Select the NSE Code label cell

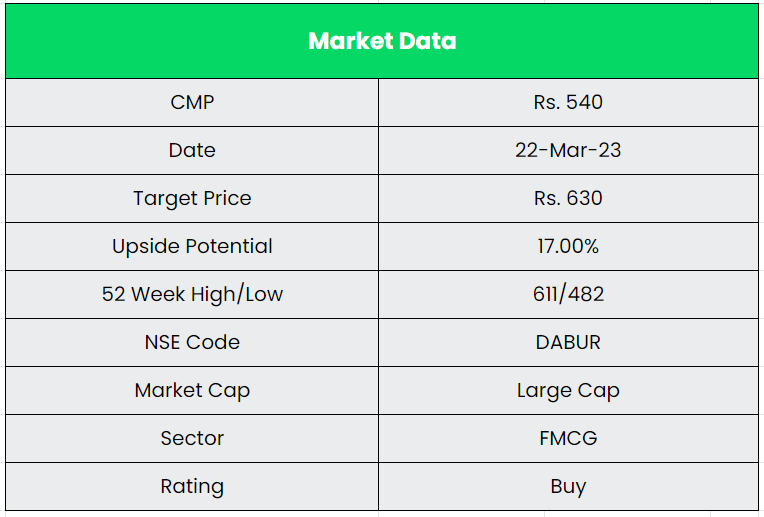point(192,342)
